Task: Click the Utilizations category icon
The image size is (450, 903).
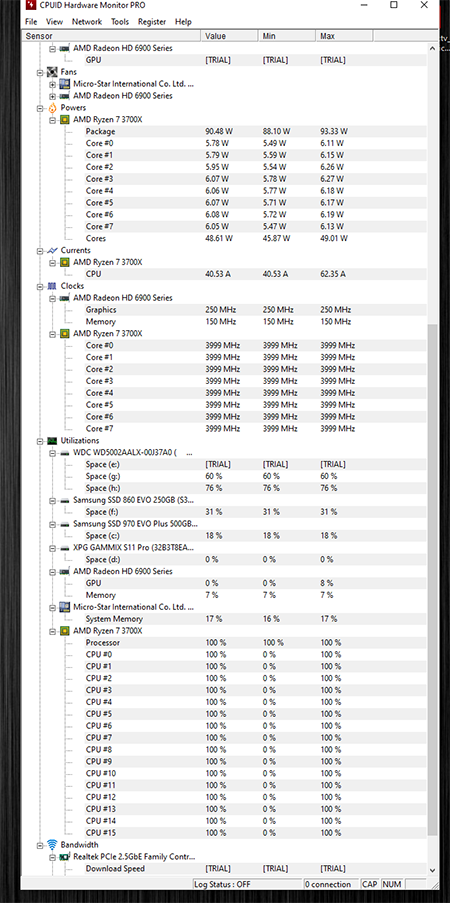Action: pos(52,441)
